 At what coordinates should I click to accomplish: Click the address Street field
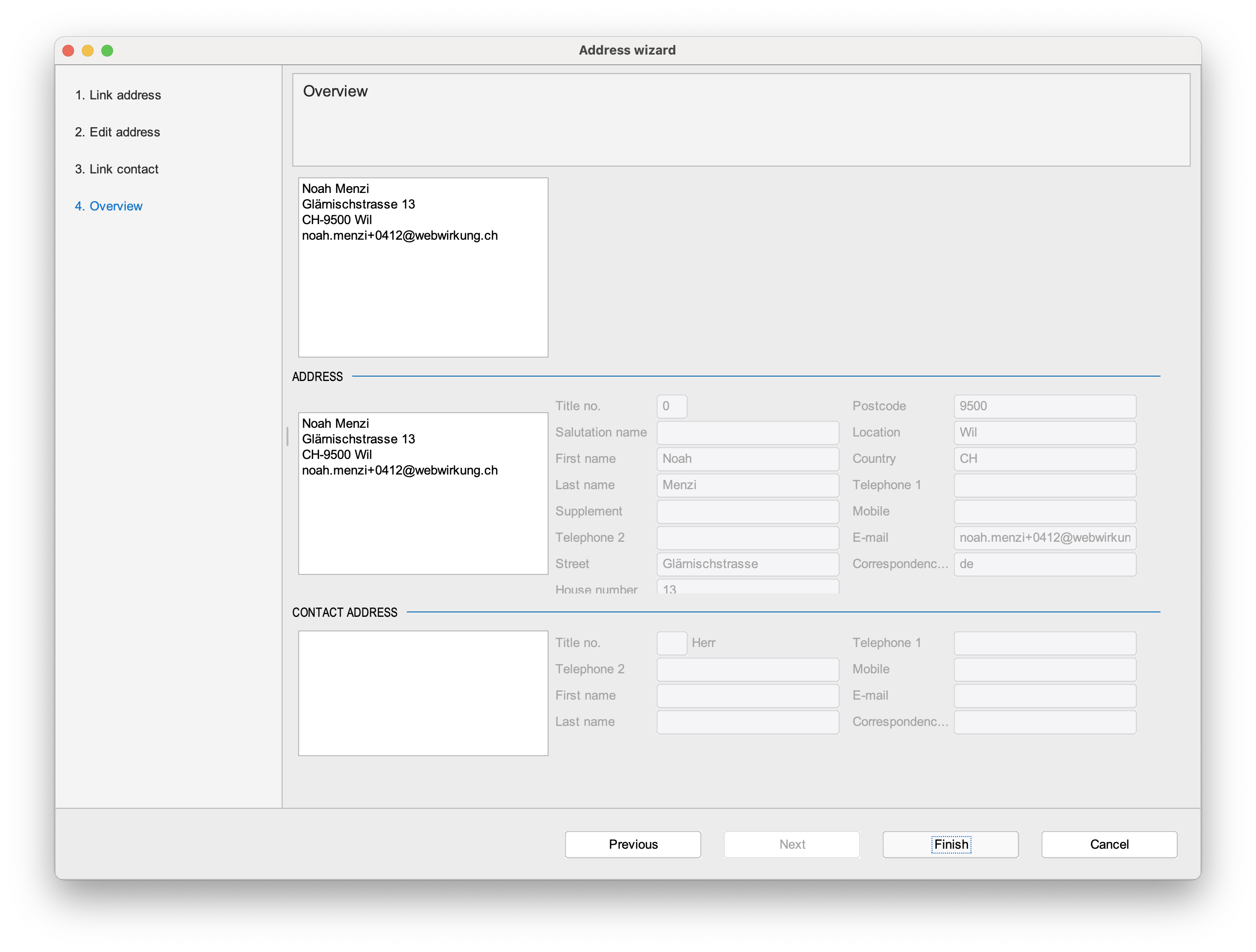point(747,564)
